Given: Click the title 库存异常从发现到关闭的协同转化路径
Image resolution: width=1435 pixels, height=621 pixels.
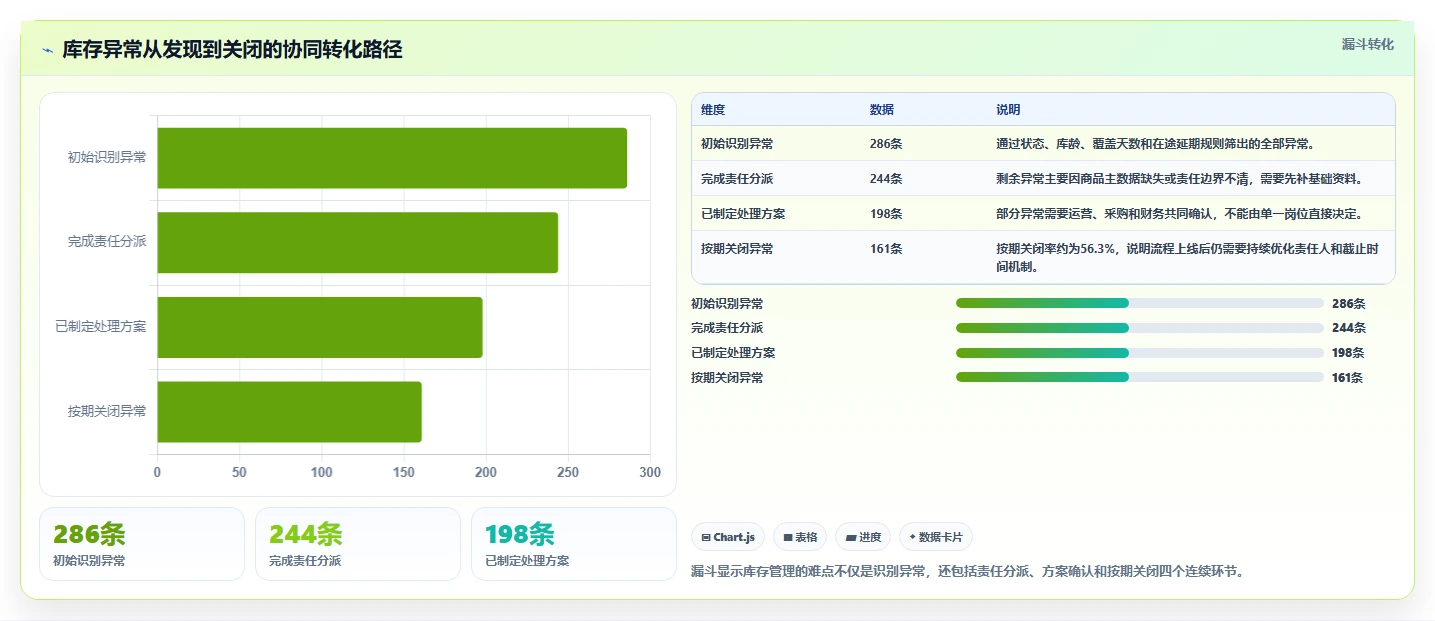Looking at the screenshot, I should [232, 50].
